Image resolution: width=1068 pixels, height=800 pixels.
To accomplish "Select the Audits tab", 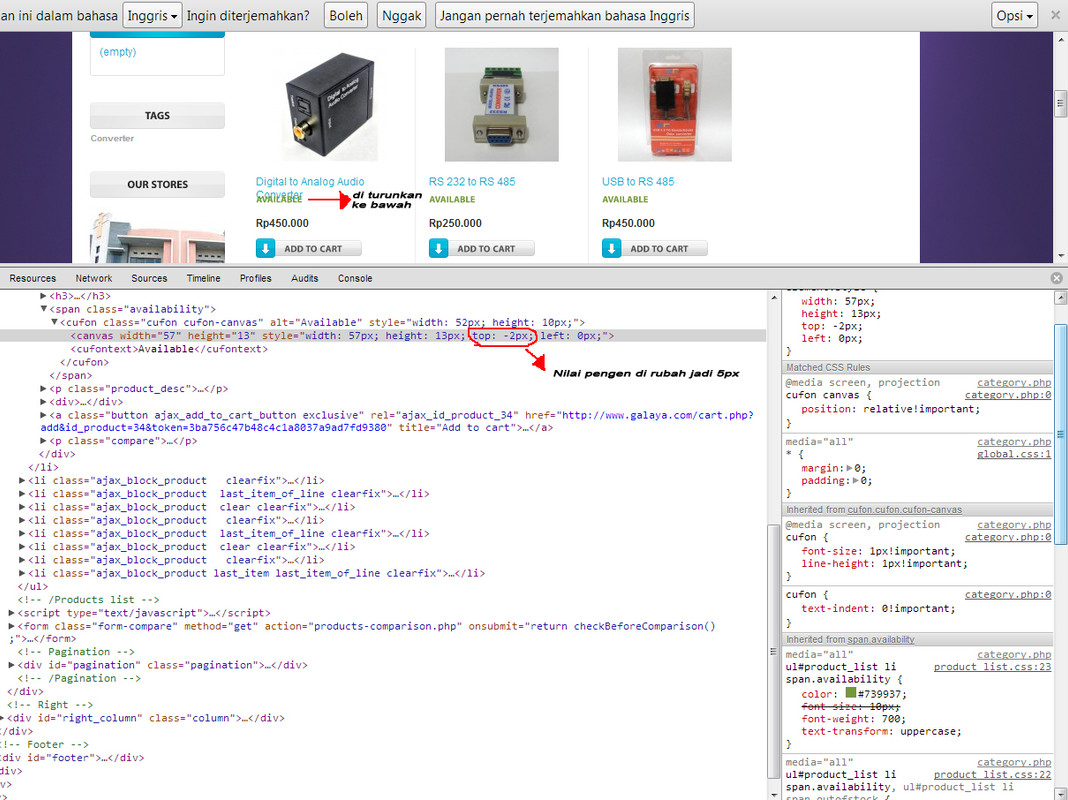I will coord(304,278).
